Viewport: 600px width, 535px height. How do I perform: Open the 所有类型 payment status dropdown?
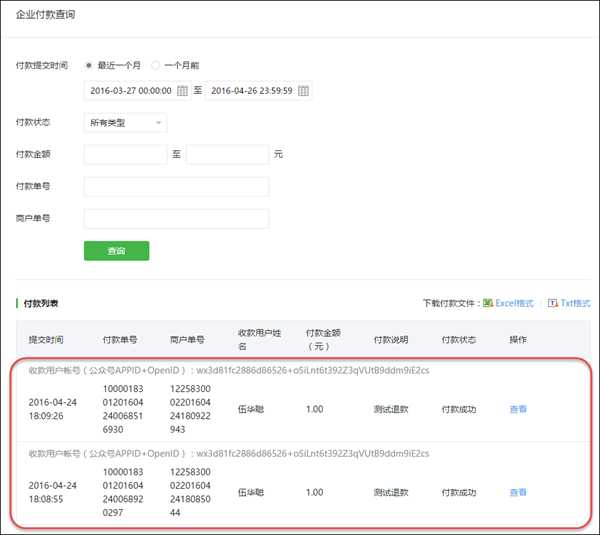pos(126,123)
